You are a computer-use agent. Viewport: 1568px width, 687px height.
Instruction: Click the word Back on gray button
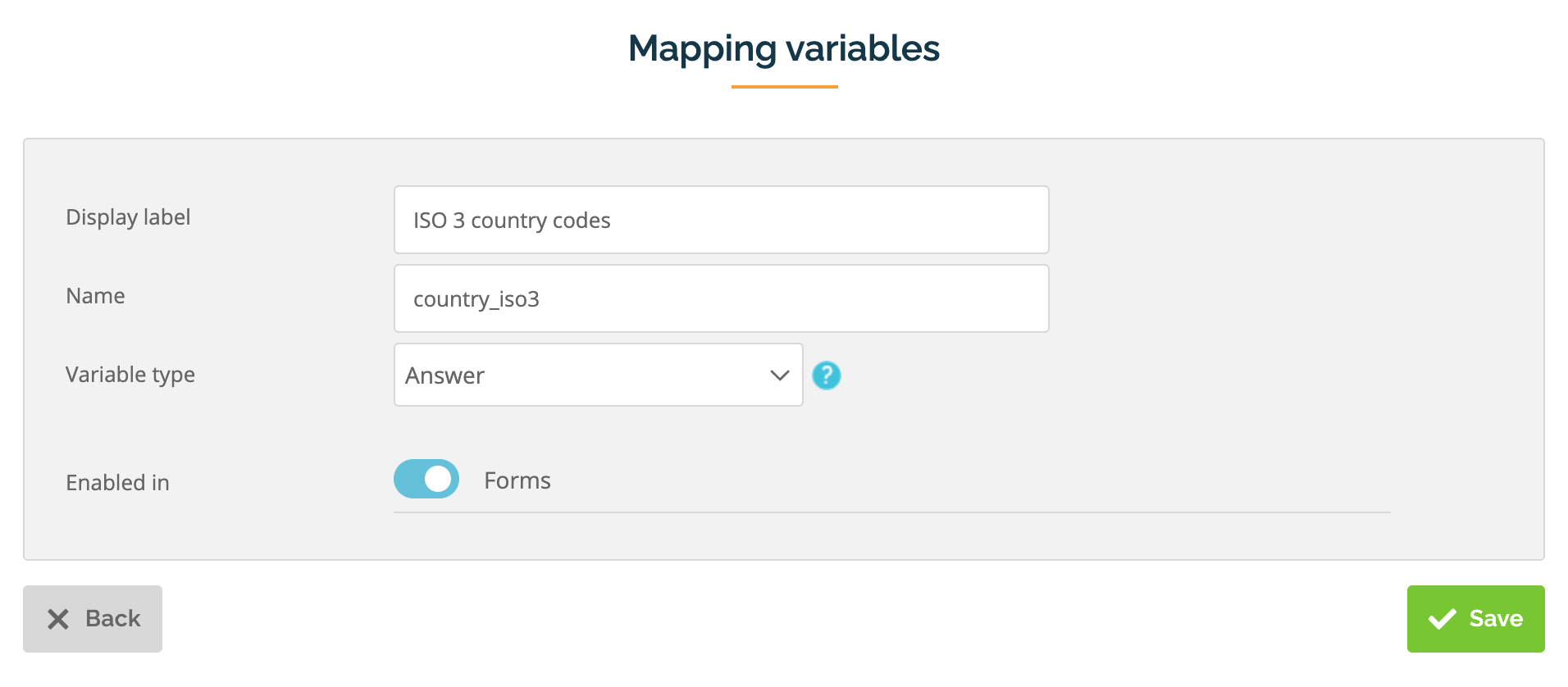pos(112,619)
